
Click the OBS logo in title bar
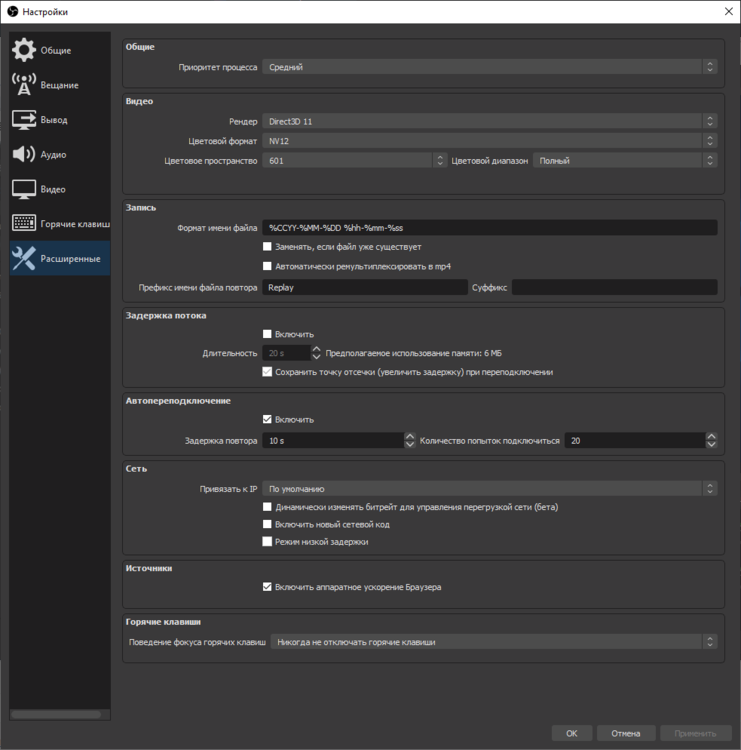[11, 11]
